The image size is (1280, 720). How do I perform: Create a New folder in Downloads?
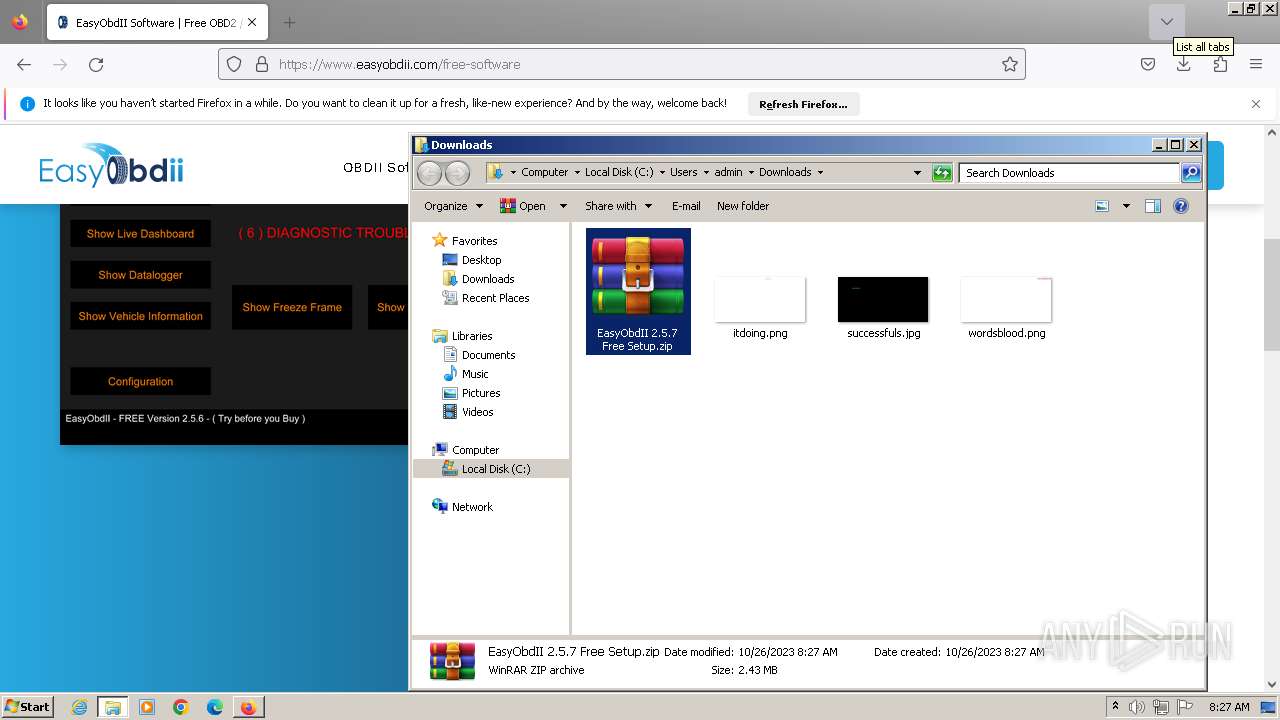[743, 206]
